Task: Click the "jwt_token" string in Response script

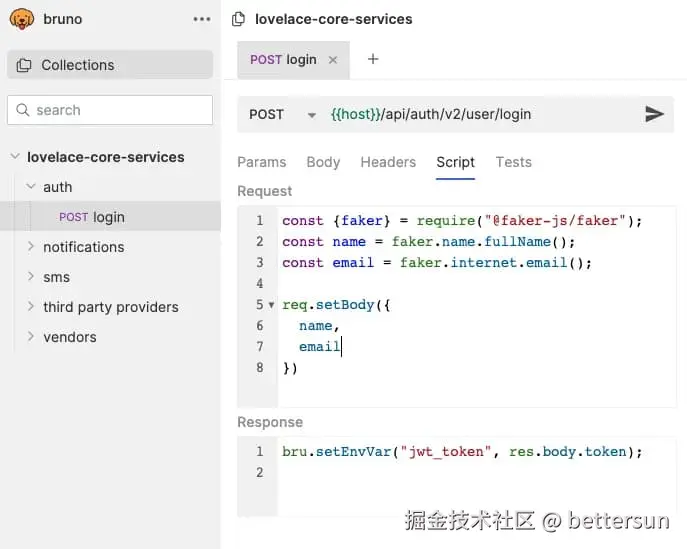Action: [x=446, y=451]
